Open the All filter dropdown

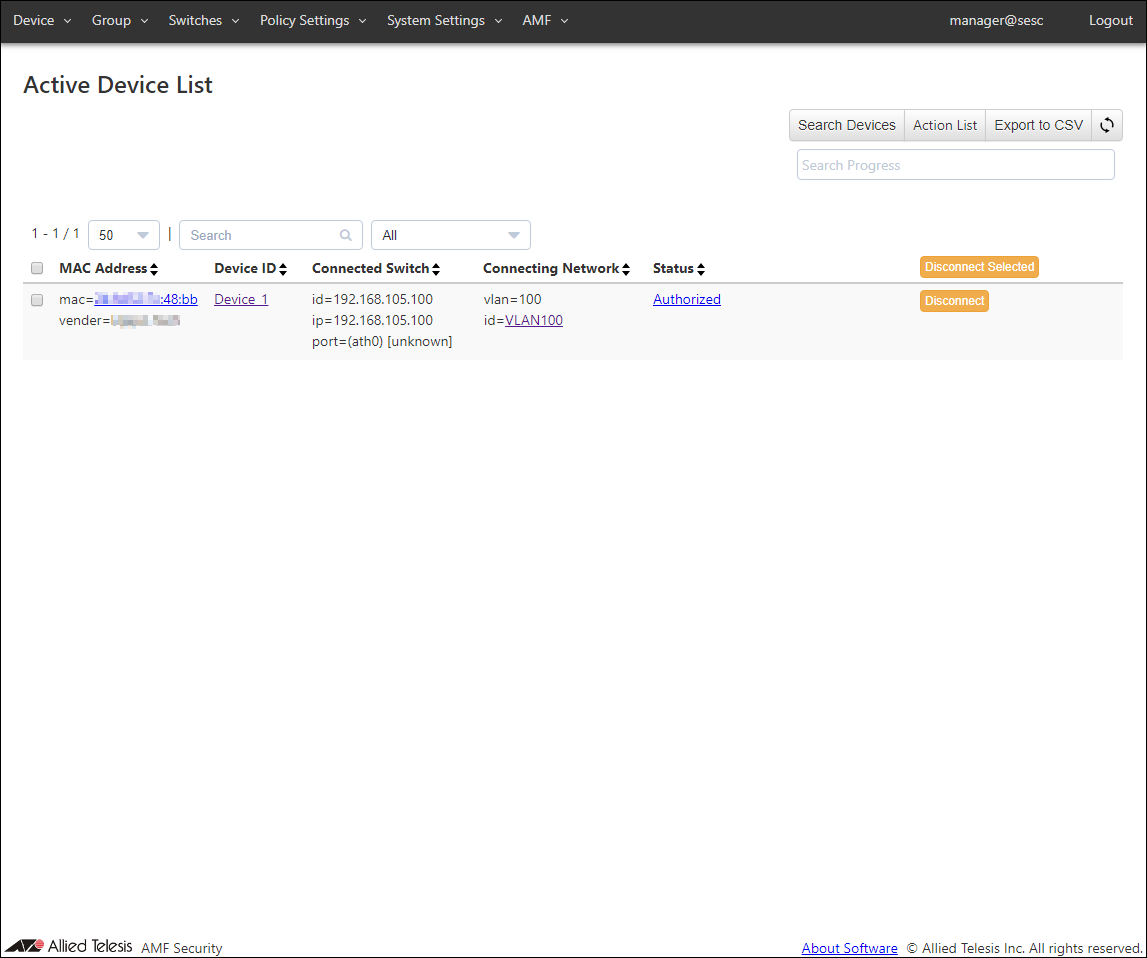(450, 235)
